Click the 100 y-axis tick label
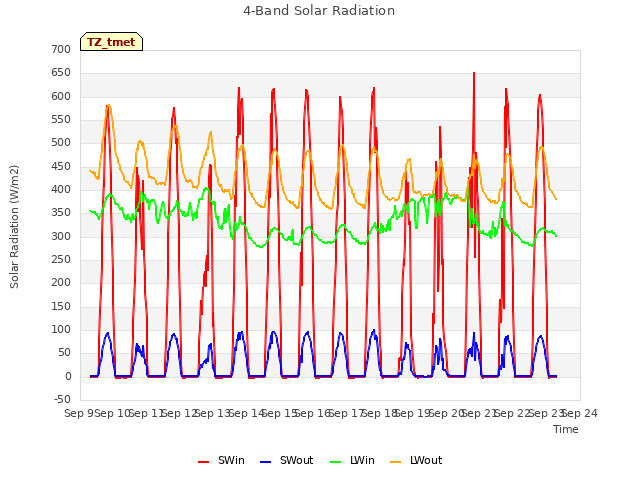This screenshot has width=640, height=480. coord(61,329)
